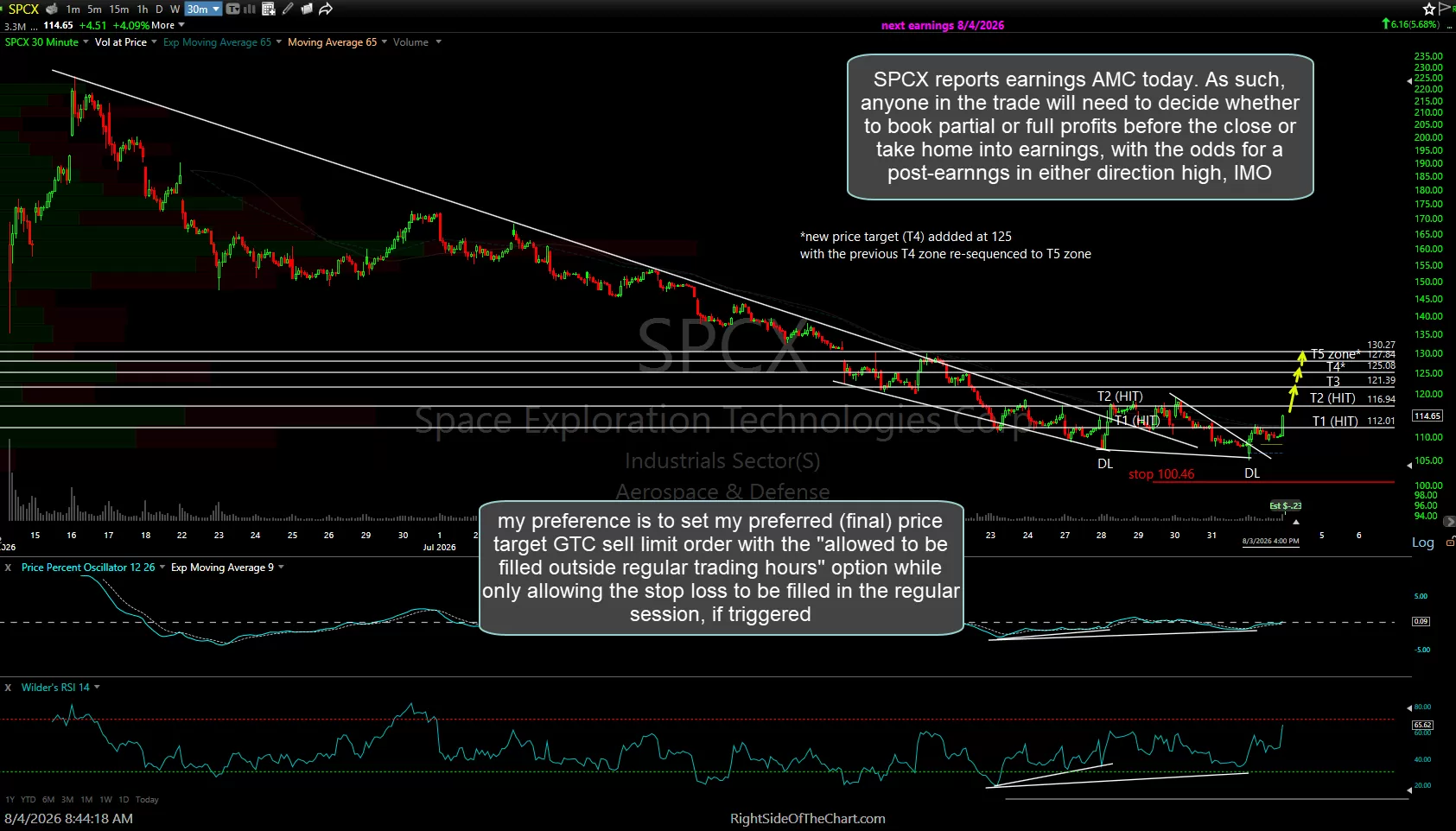Click the icon beside the Log label
The height and width of the screenshot is (831, 1456).
[x=1449, y=542]
